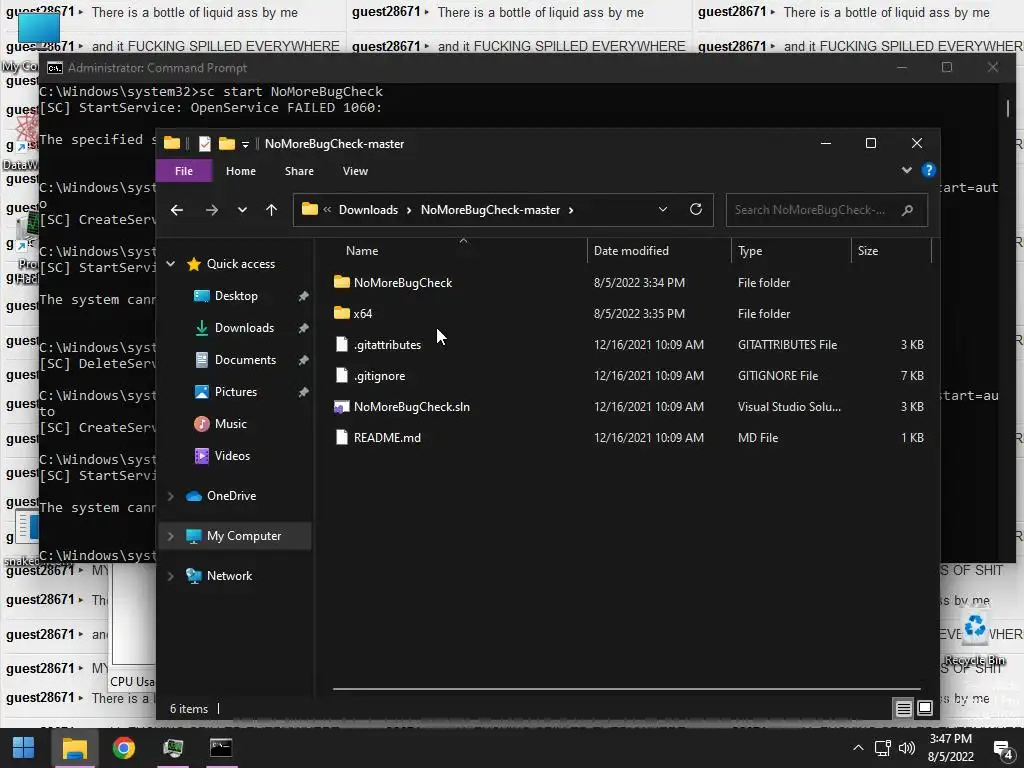Select Music in navigation pane
Screen dimensions: 1024x768
231,424
